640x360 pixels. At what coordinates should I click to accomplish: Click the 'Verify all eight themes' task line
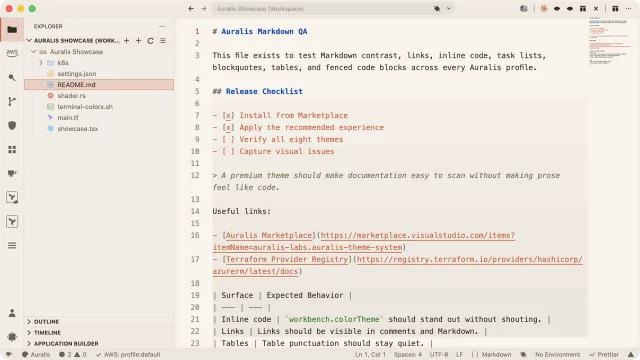coord(278,139)
